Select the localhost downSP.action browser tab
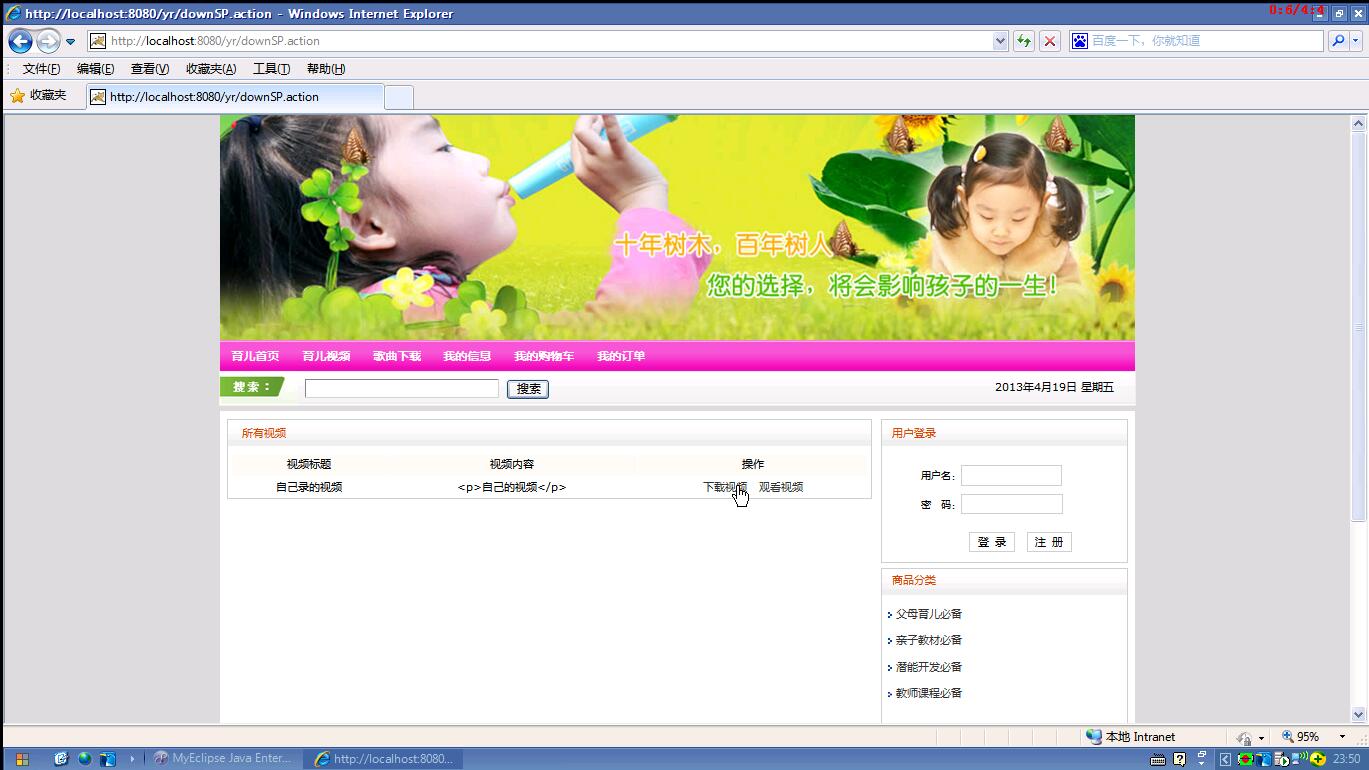1369x770 pixels. click(x=235, y=97)
